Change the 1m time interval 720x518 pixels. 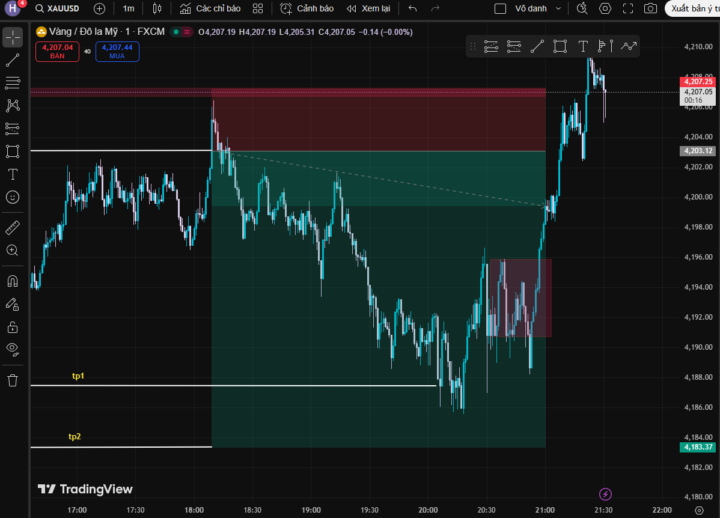tap(129, 9)
